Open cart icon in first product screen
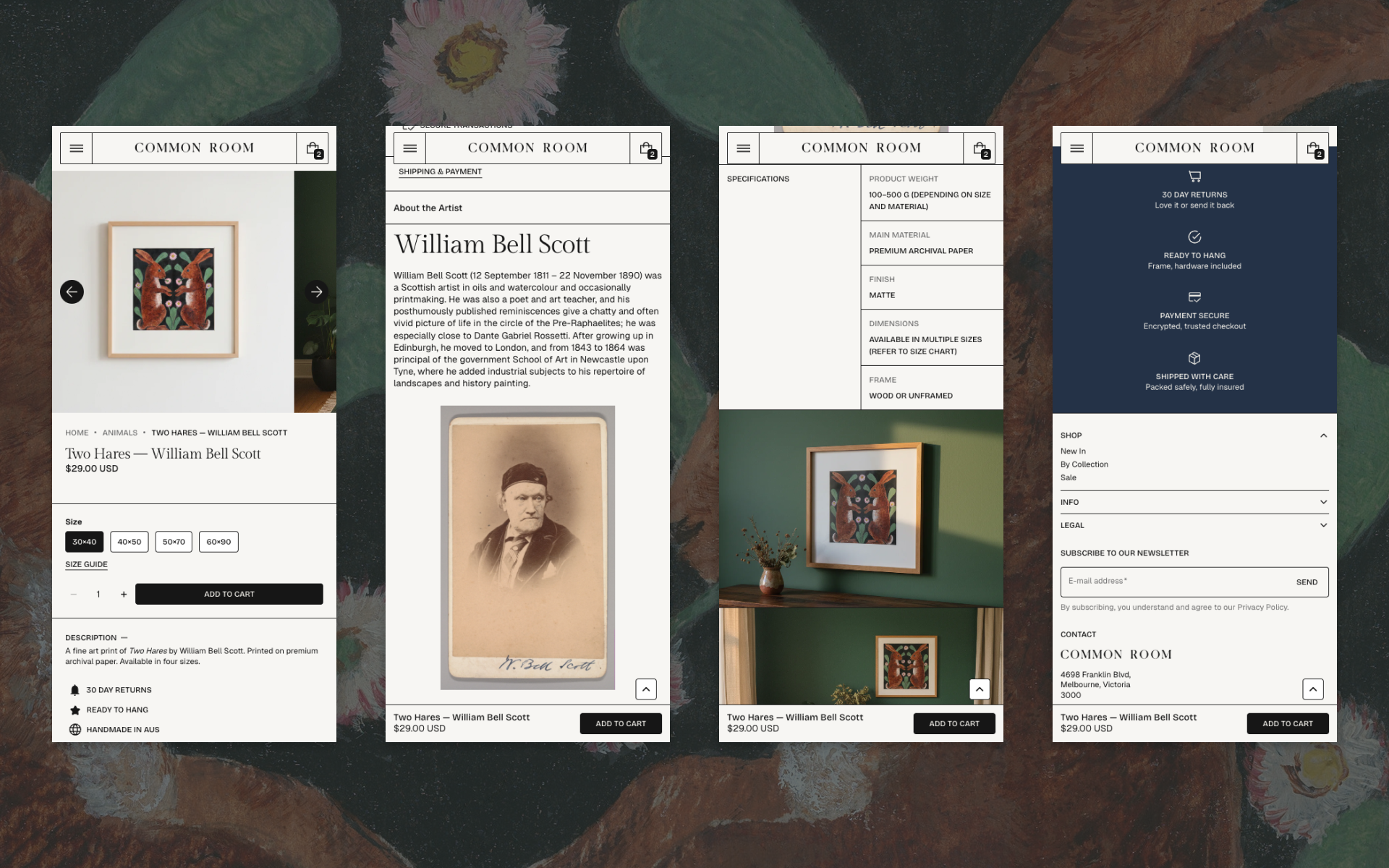The width and height of the screenshot is (1389, 868). pyautogui.click(x=313, y=148)
